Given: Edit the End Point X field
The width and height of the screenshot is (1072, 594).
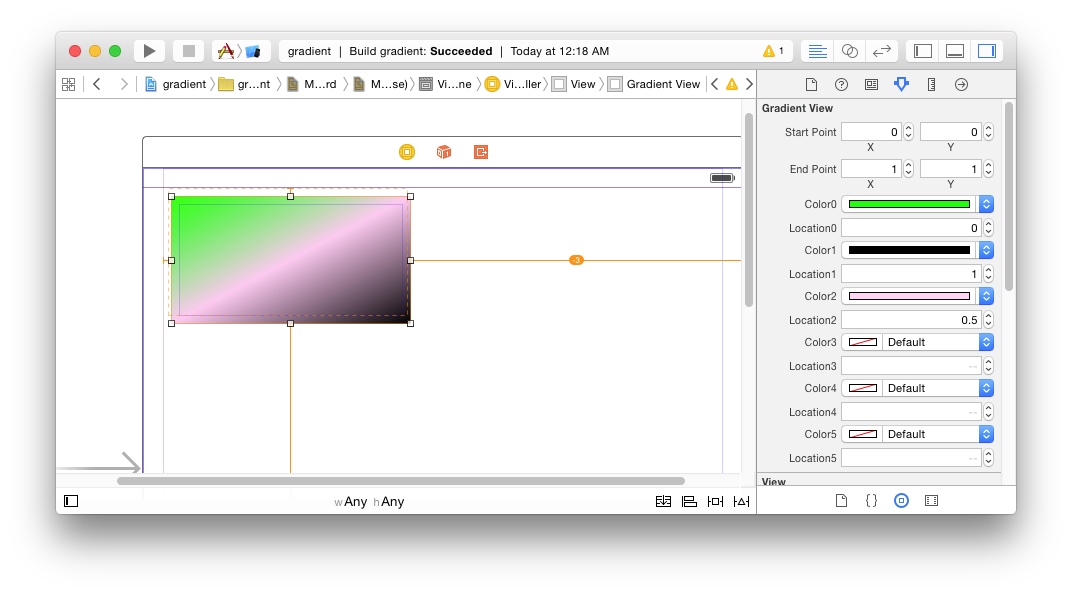Looking at the screenshot, I should point(872,169).
